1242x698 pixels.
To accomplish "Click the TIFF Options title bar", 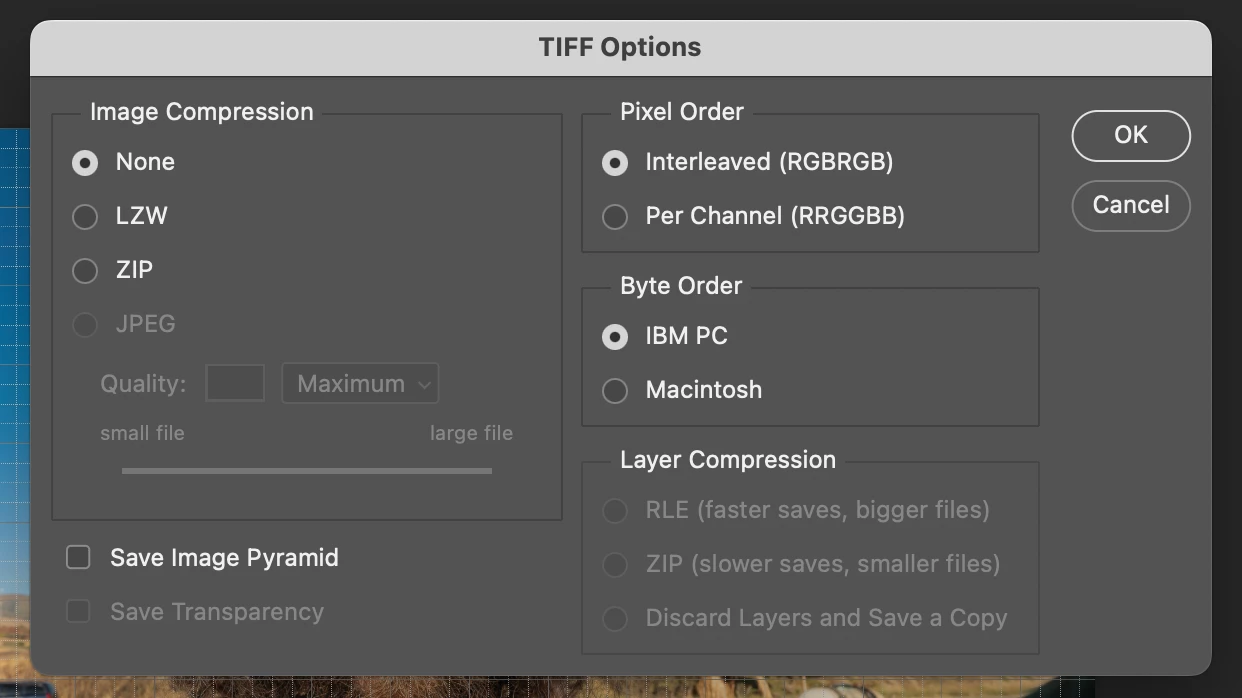I will pos(620,47).
